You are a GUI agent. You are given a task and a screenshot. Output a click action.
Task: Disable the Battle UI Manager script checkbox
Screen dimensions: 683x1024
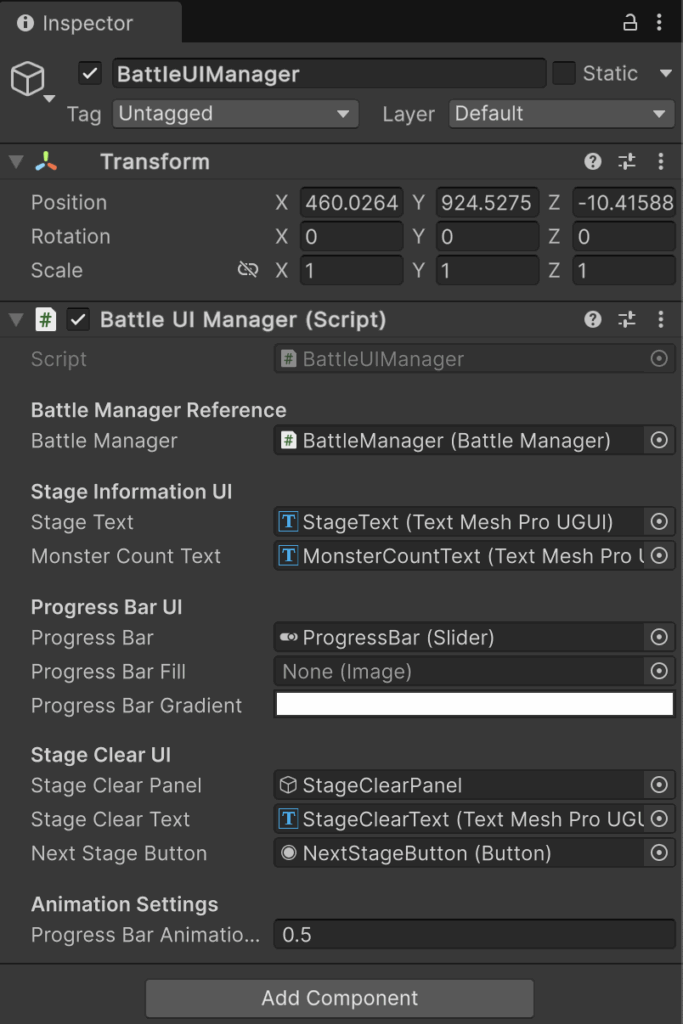tap(78, 319)
